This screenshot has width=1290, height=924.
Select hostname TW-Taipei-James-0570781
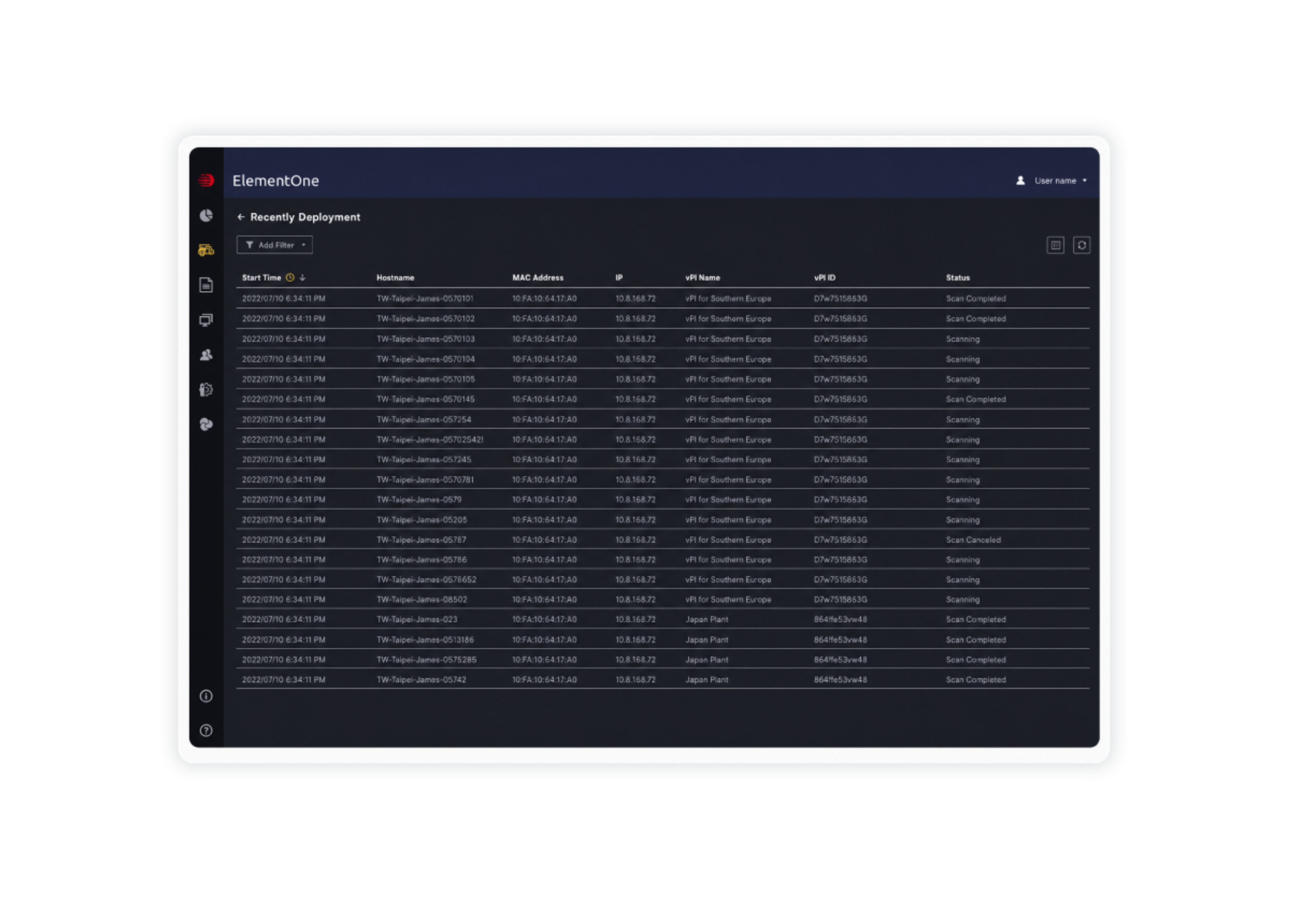(x=425, y=479)
